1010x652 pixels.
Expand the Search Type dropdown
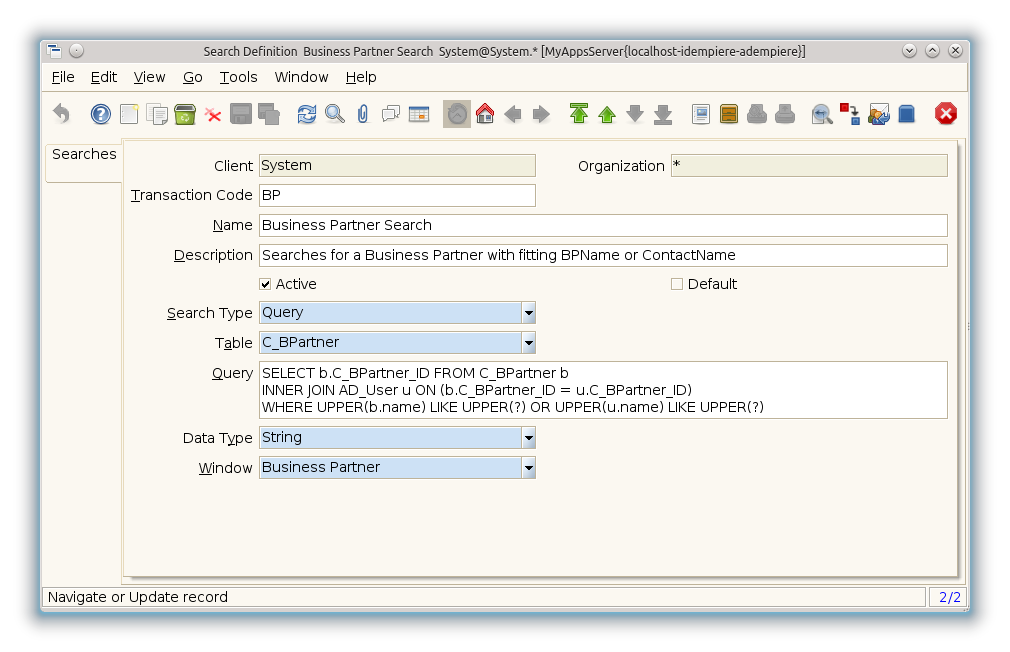tap(528, 313)
